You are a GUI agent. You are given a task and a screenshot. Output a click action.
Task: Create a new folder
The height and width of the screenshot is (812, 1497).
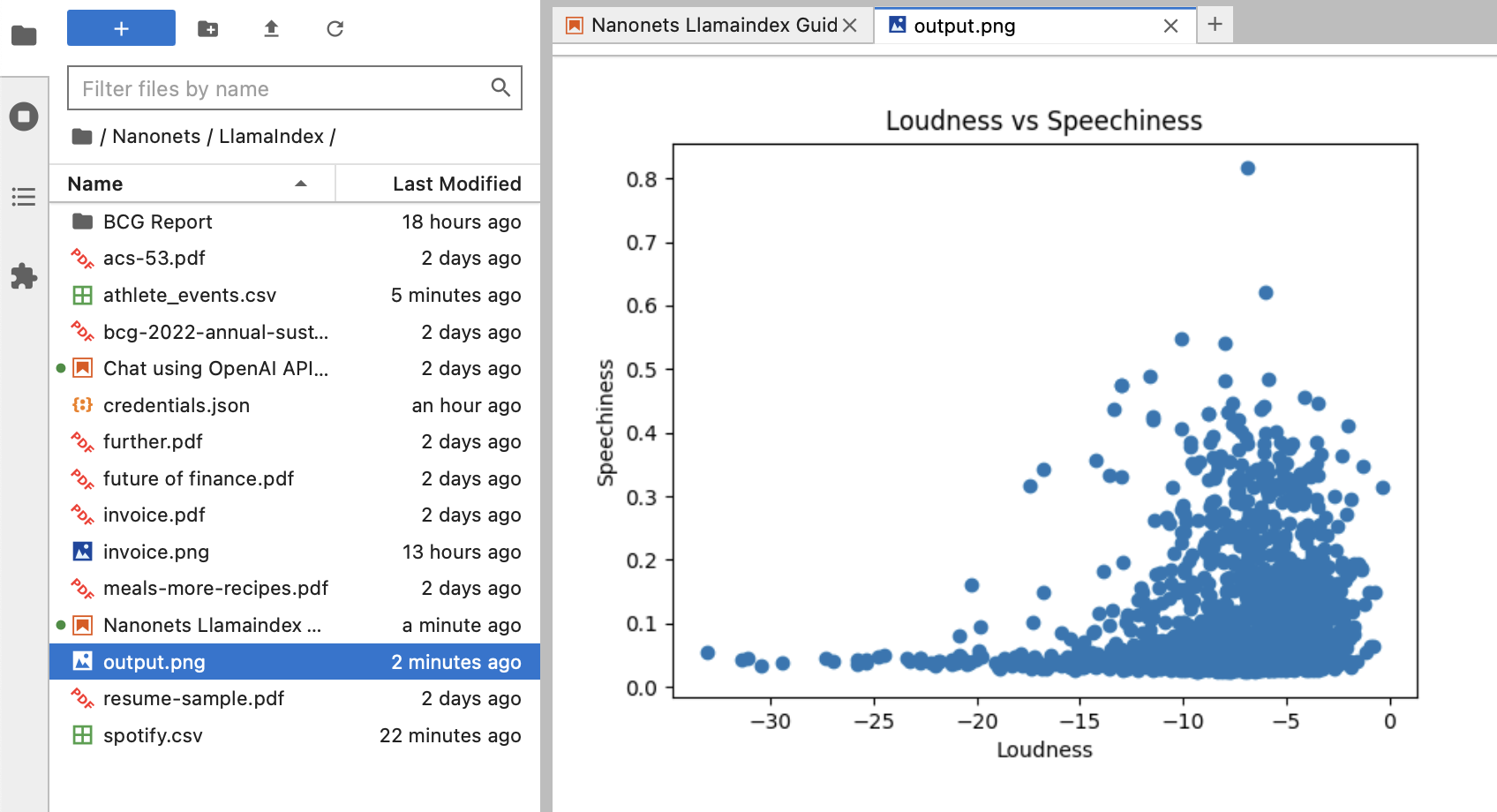tap(208, 28)
